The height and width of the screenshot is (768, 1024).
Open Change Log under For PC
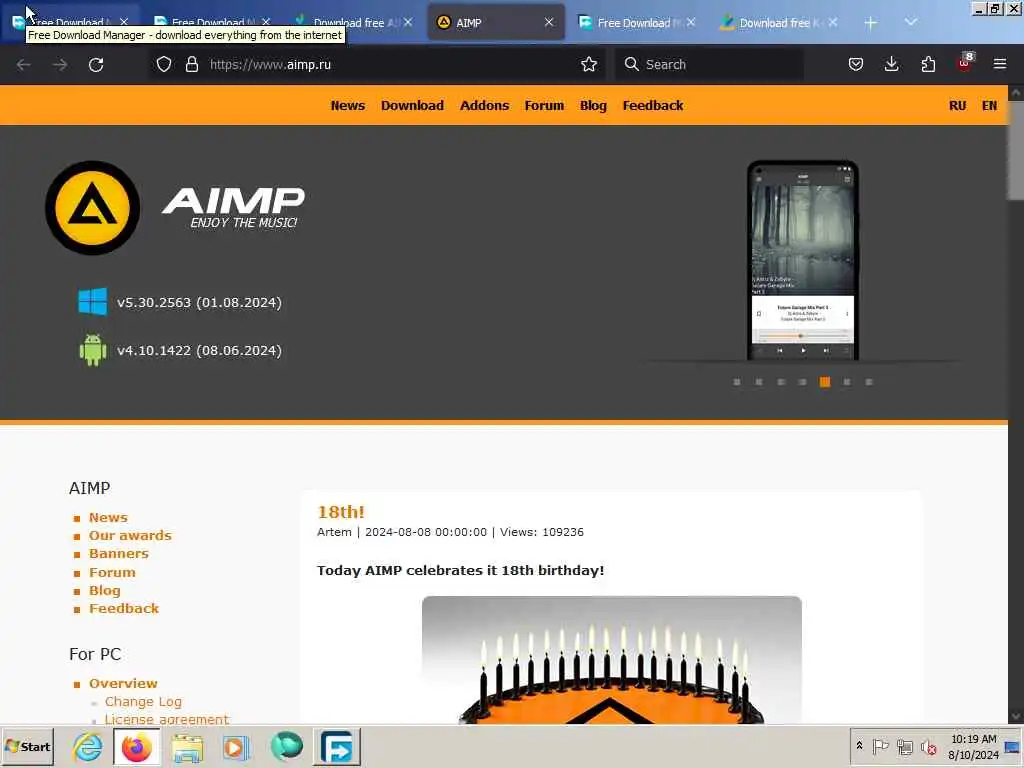143,701
